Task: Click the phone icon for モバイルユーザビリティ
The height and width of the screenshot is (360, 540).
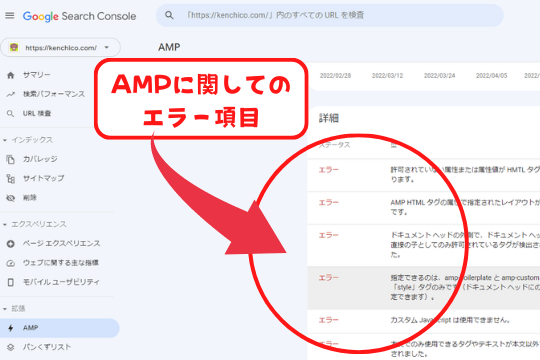Action: coord(11,282)
